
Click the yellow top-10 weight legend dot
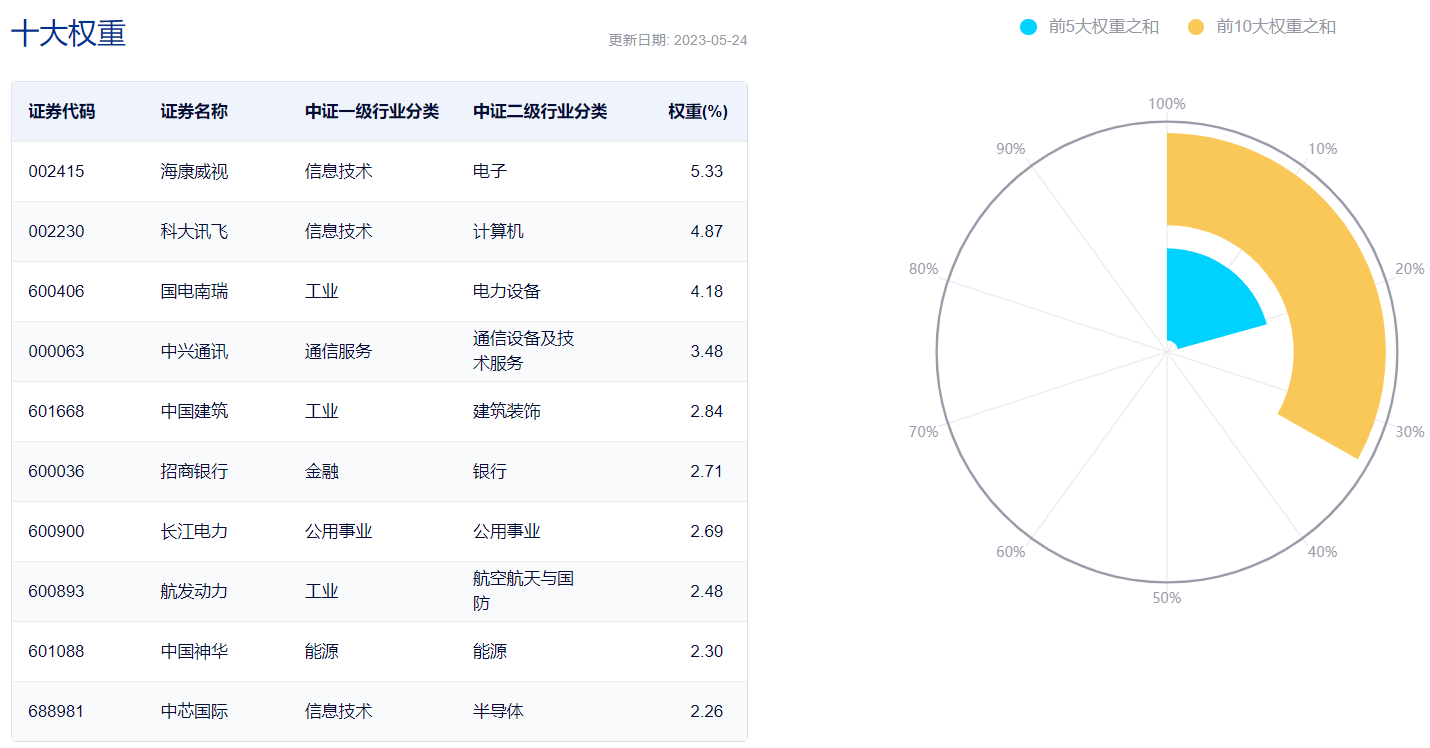[x=1196, y=27]
